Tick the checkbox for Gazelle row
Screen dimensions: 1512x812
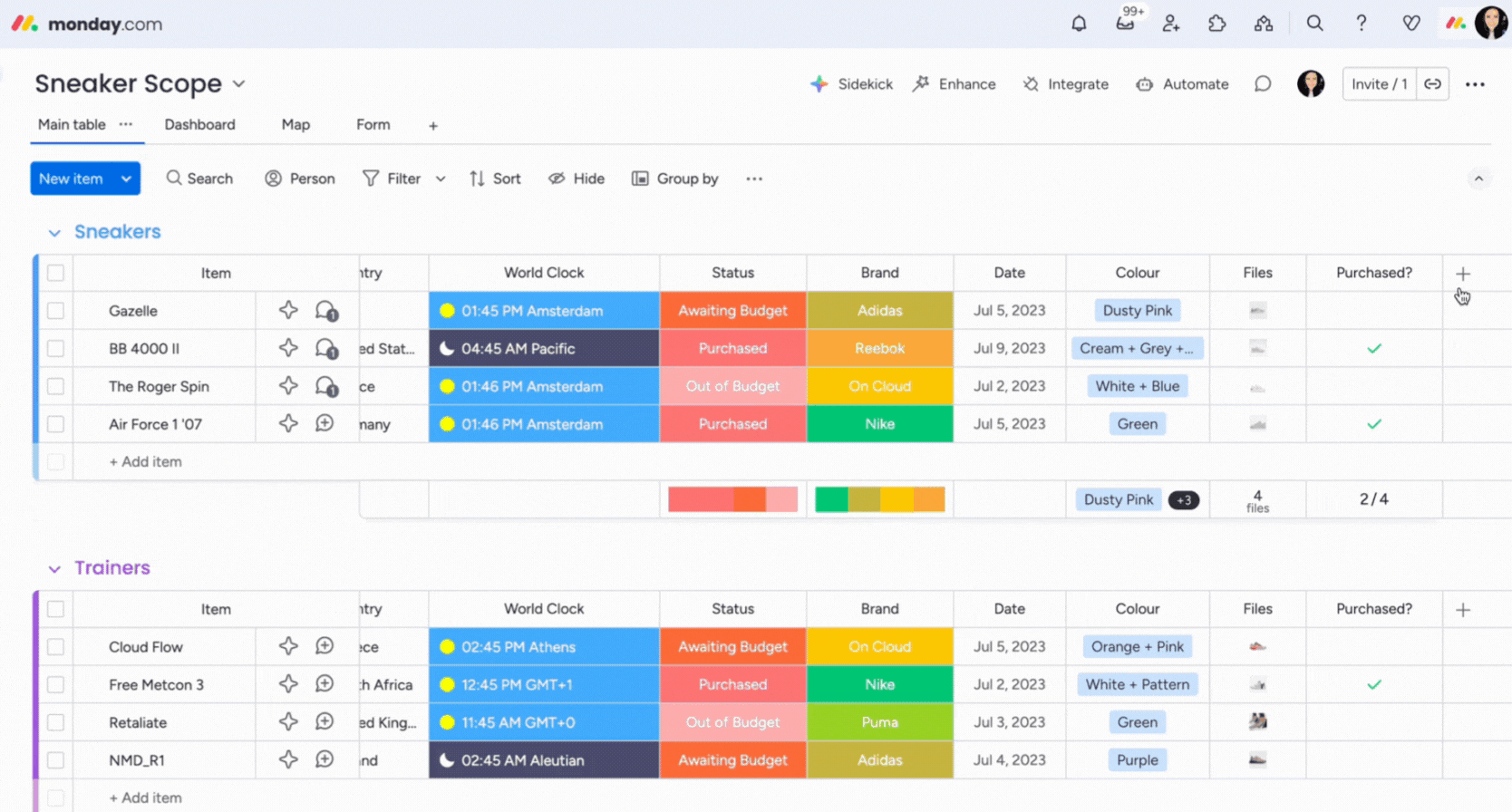click(x=56, y=311)
